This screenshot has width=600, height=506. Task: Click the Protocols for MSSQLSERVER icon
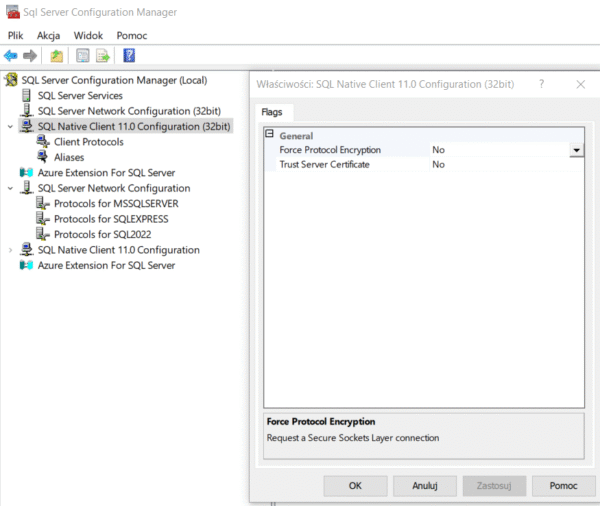43,203
